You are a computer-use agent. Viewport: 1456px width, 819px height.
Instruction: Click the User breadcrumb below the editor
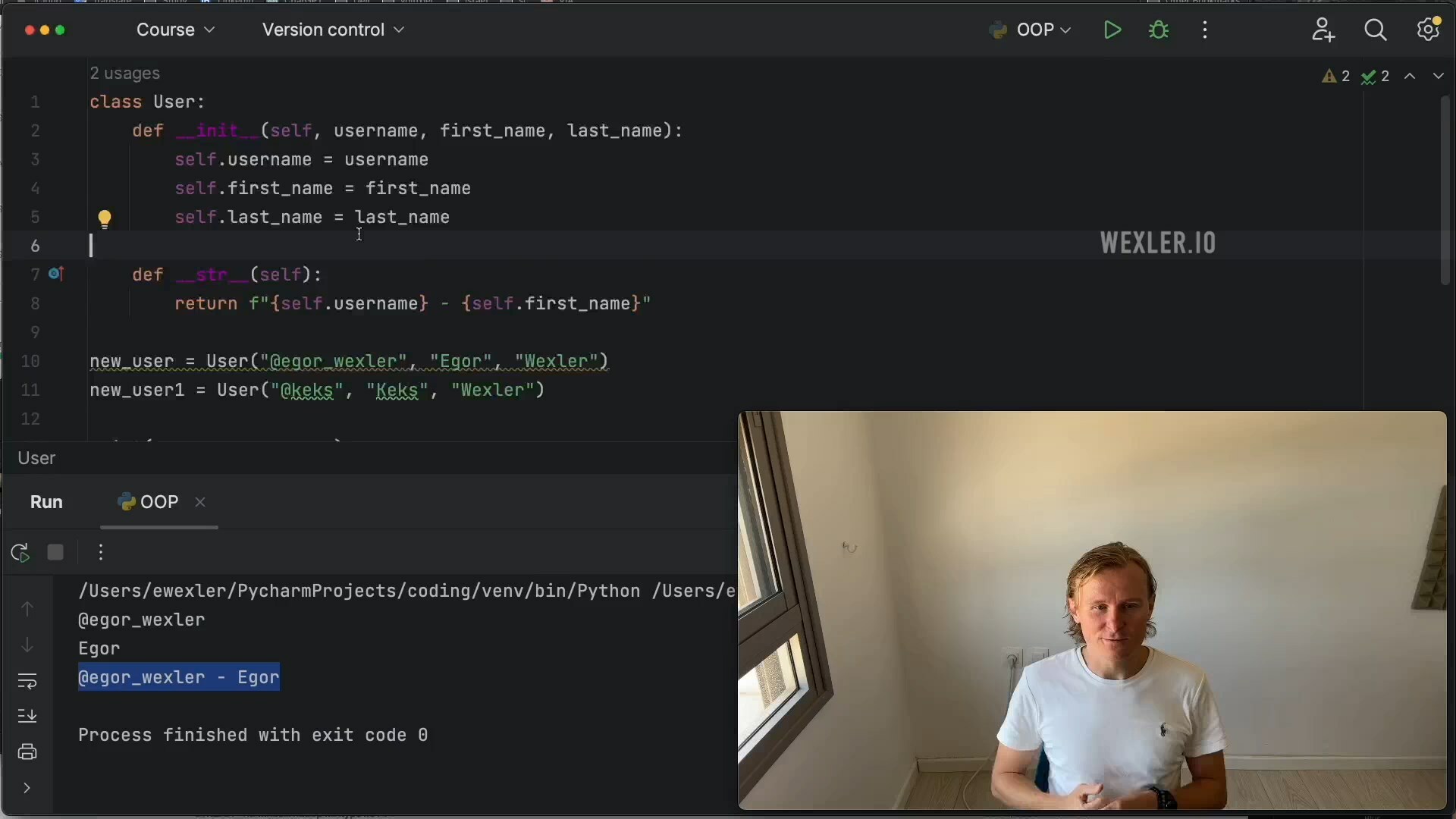tap(36, 458)
